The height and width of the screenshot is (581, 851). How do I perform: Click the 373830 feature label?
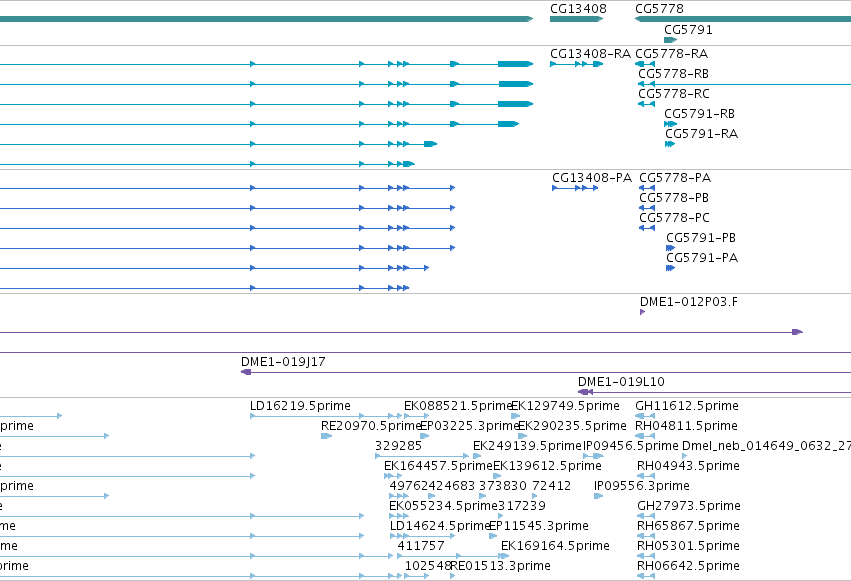coord(503,486)
